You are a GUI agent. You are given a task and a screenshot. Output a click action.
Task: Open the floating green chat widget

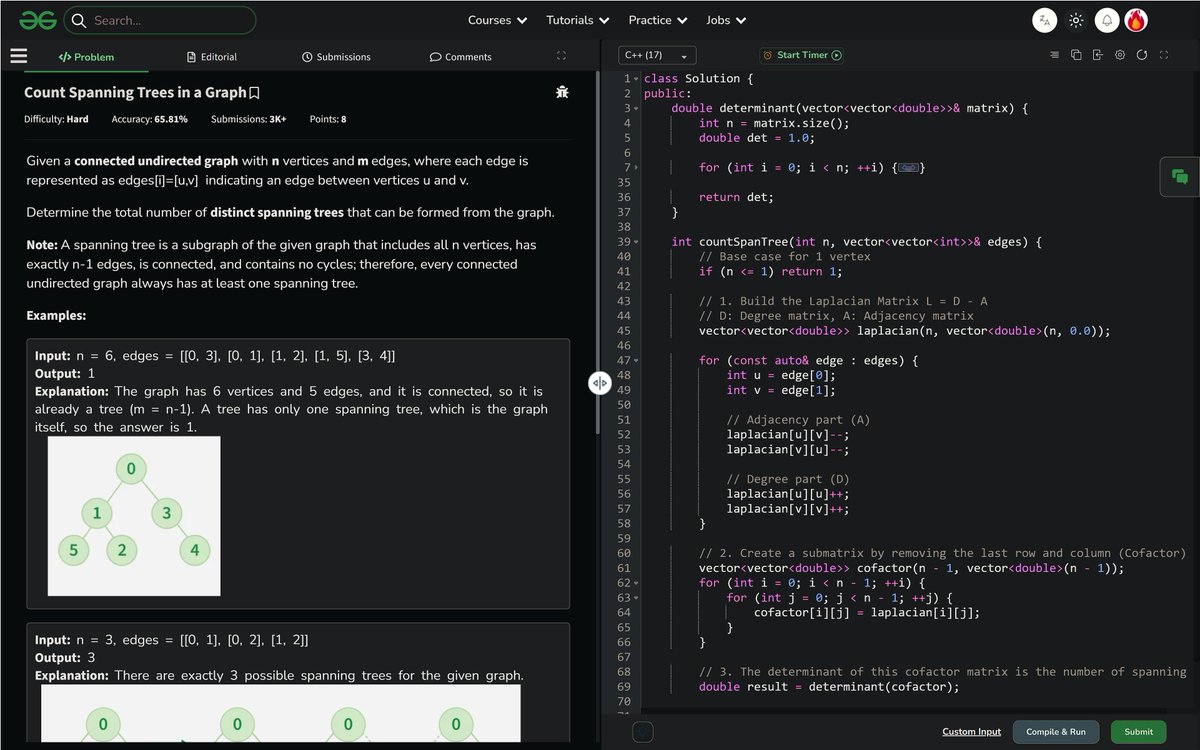pos(1180,177)
